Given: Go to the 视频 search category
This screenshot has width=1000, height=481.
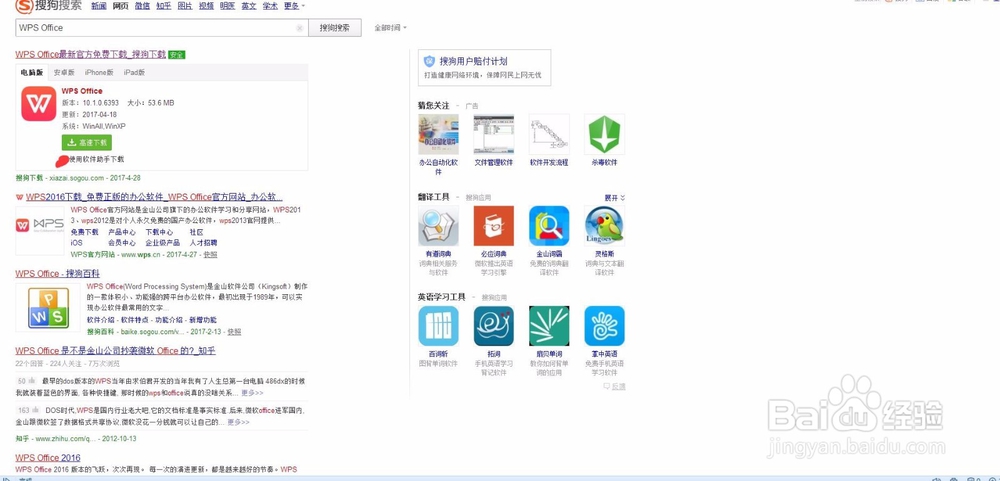Looking at the screenshot, I should tap(206, 6).
